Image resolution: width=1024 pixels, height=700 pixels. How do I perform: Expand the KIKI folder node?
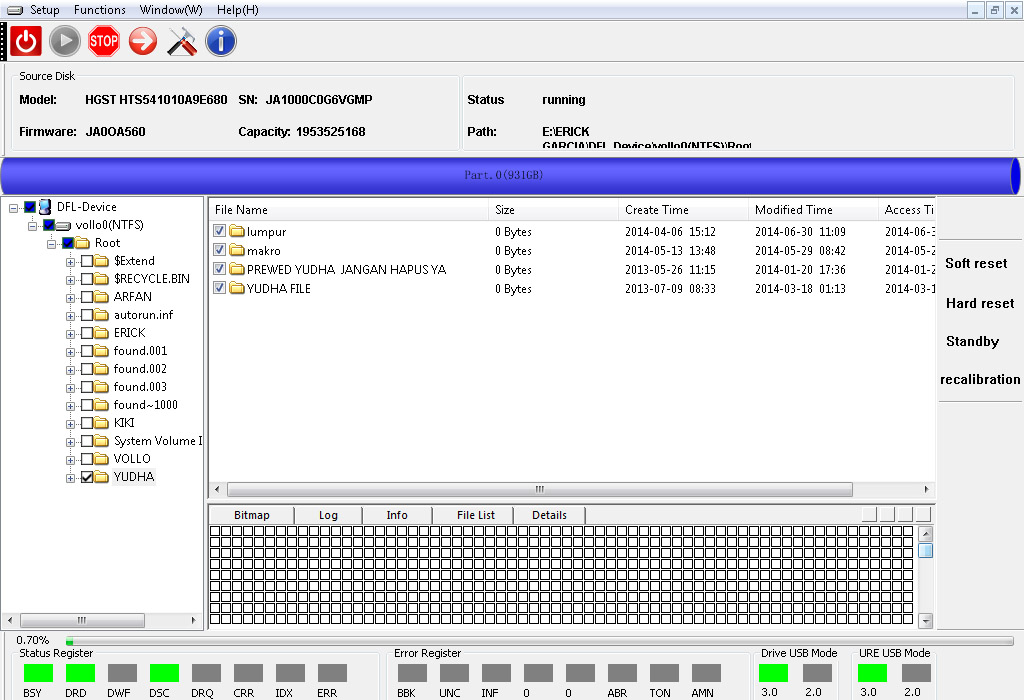(x=71, y=424)
